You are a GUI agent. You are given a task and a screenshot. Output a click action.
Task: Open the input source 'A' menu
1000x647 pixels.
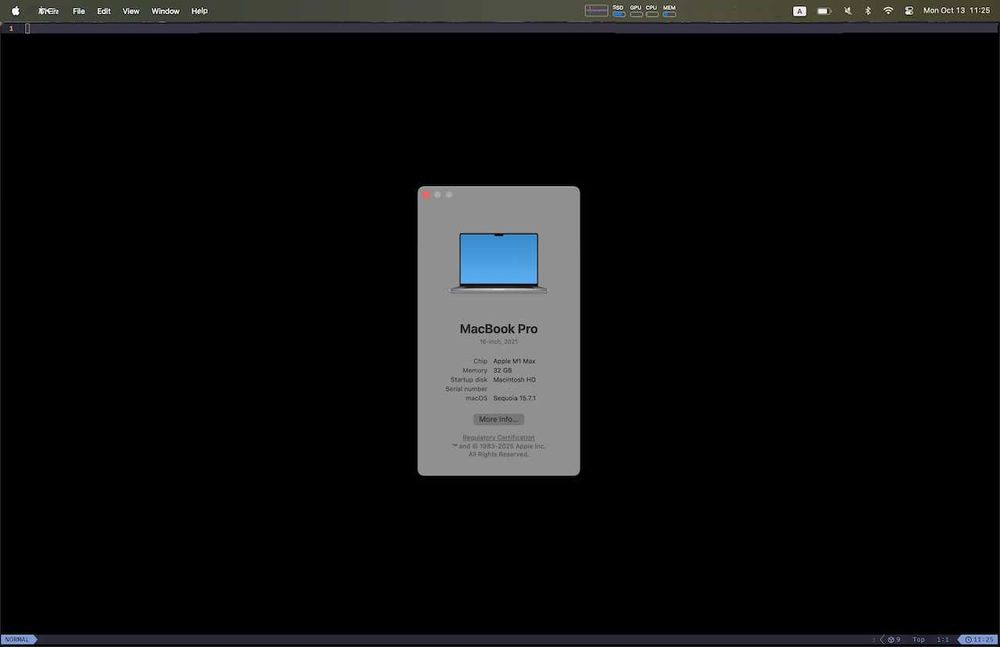(799, 11)
